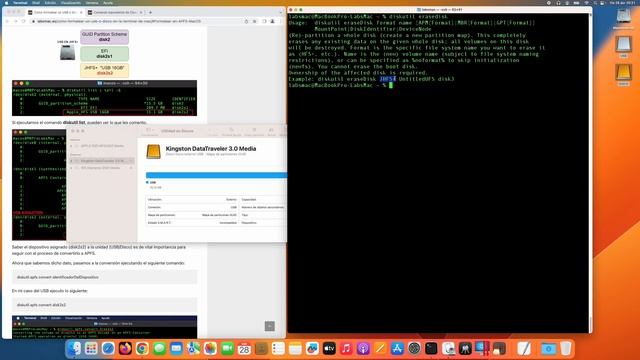
Task: Open Finder from the Dock
Action: pyautogui.click(x=74, y=348)
